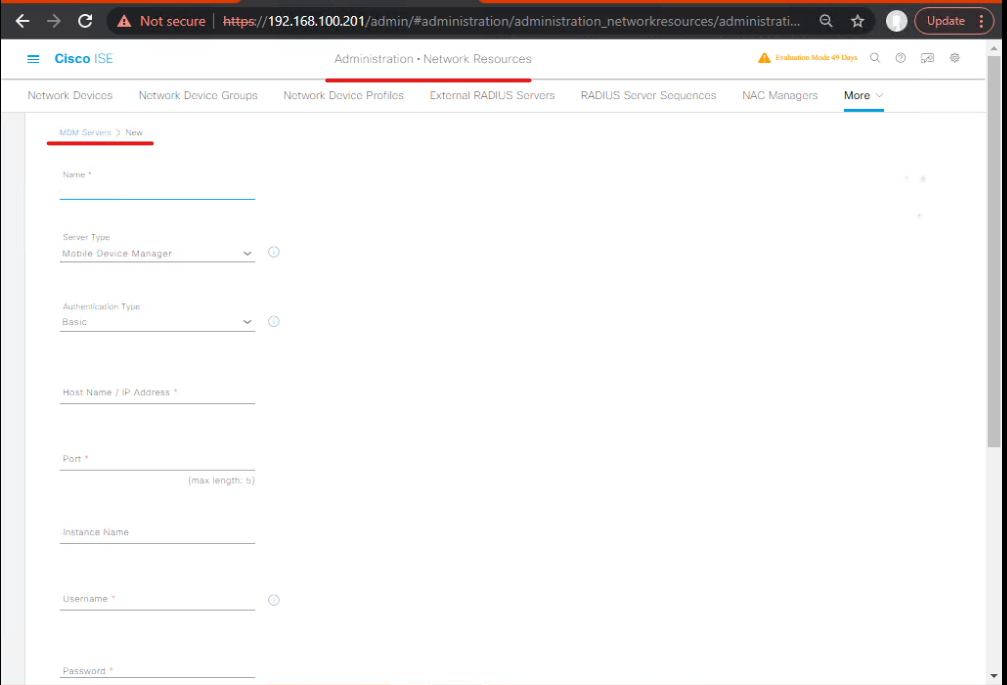This screenshot has height=685, width=1007.
Task: Click the scrollbar up arrow
Action: [x=994, y=48]
